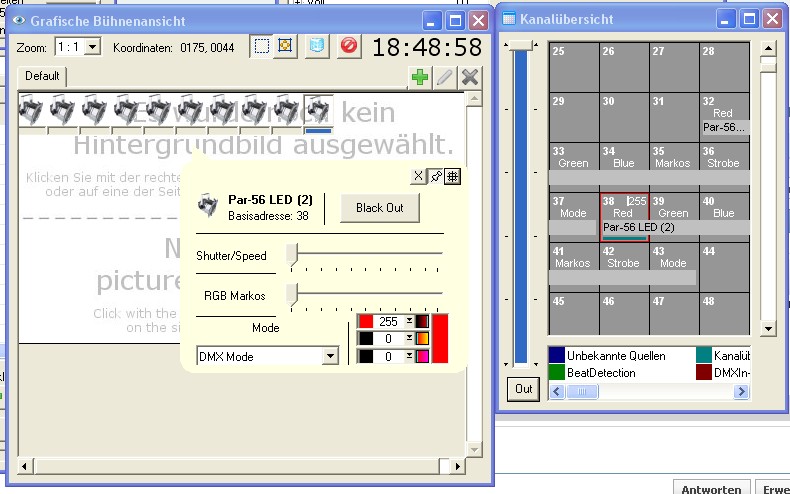Screen dimensions: 790x494
Task: Click the black-to-red gradient swatch
Action: (x=422, y=321)
